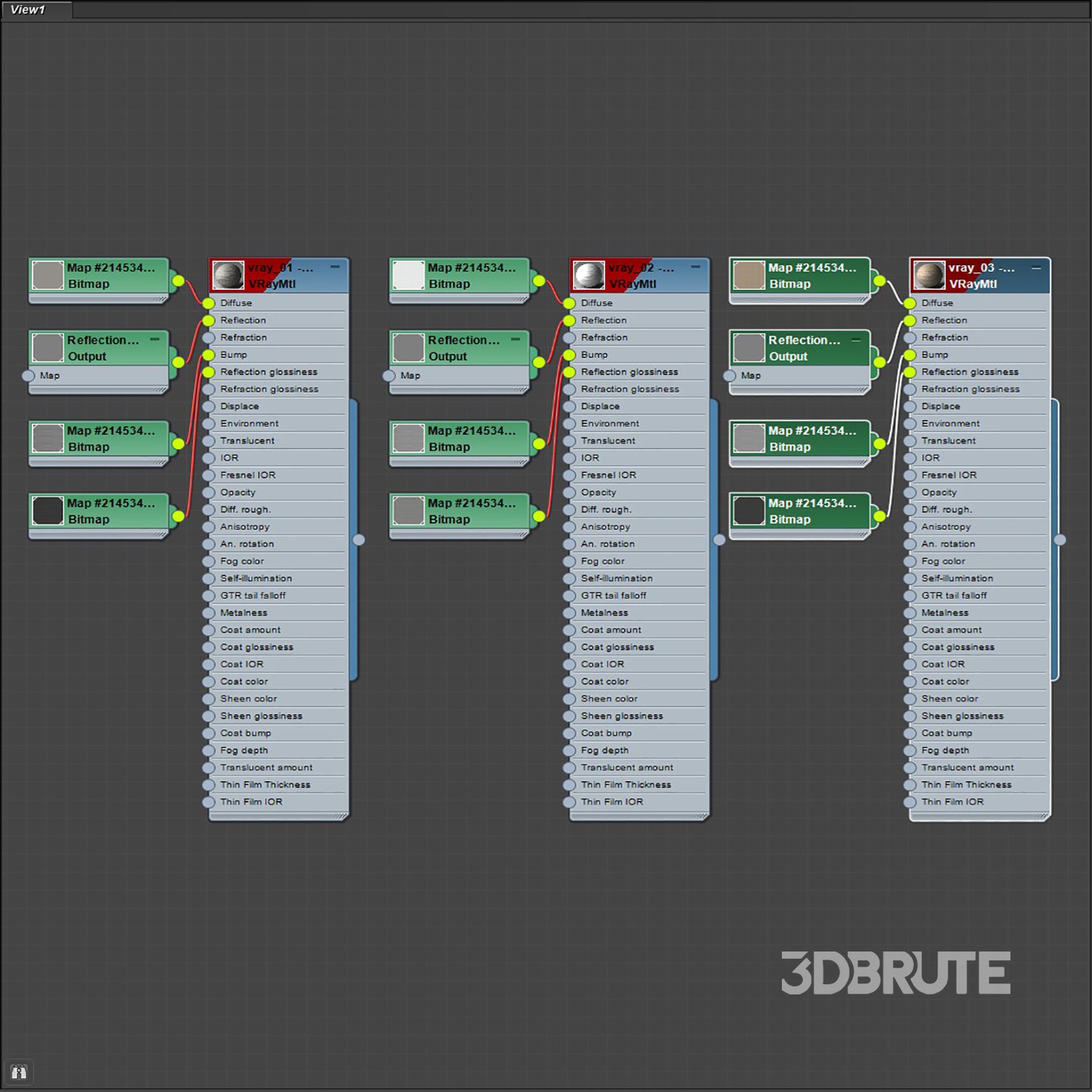Click the vray_03 material sphere preview
Viewport: 1092px width, 1092px height.
(929, 276)
